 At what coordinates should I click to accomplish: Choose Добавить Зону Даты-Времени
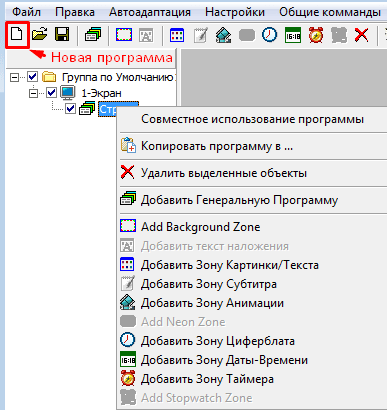tap(253, 360)
